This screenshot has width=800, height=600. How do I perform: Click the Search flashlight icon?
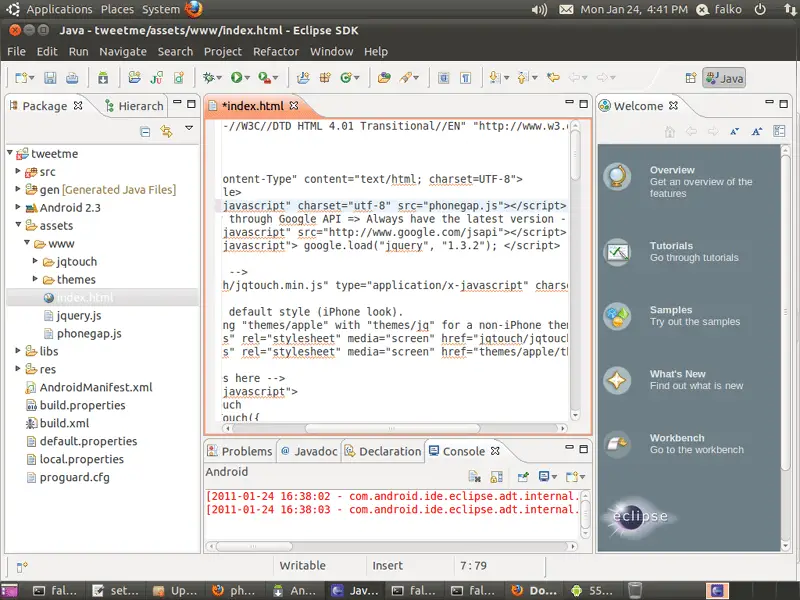coord(406,78)
